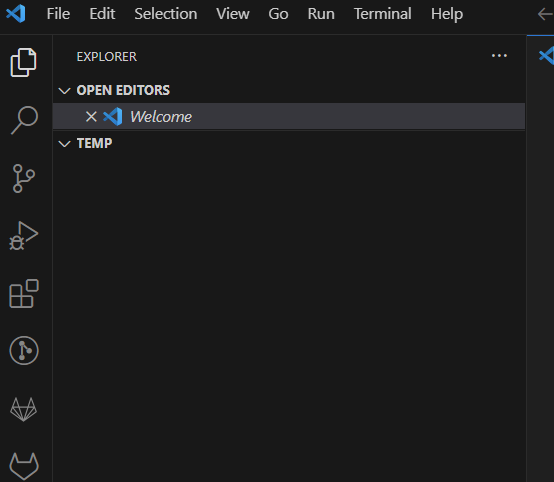Click the VS Code icon beside Welcome
554x482 pixels.
click(x=113, y=117)
